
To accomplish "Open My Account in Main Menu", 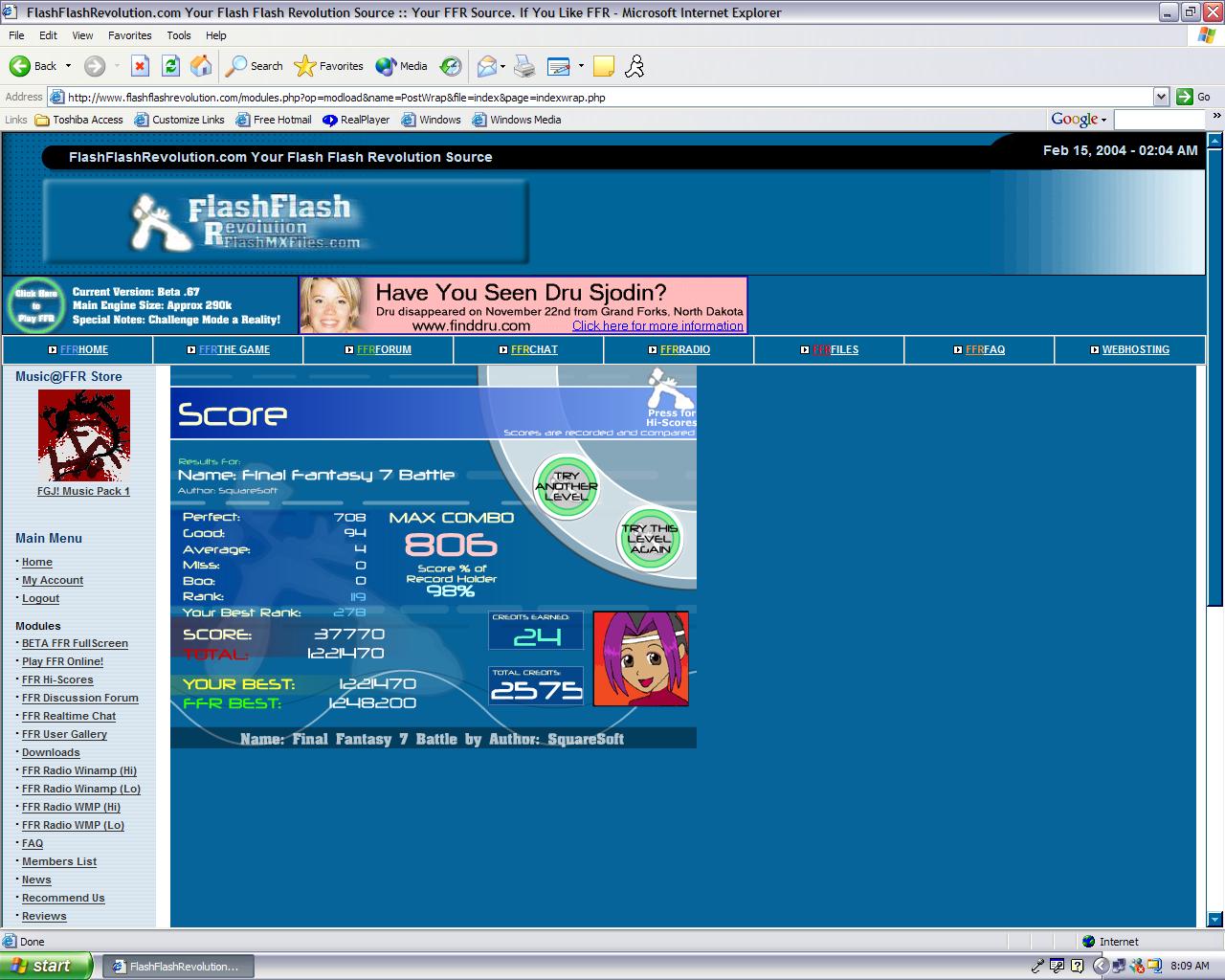I will click(x=53, y=580).
